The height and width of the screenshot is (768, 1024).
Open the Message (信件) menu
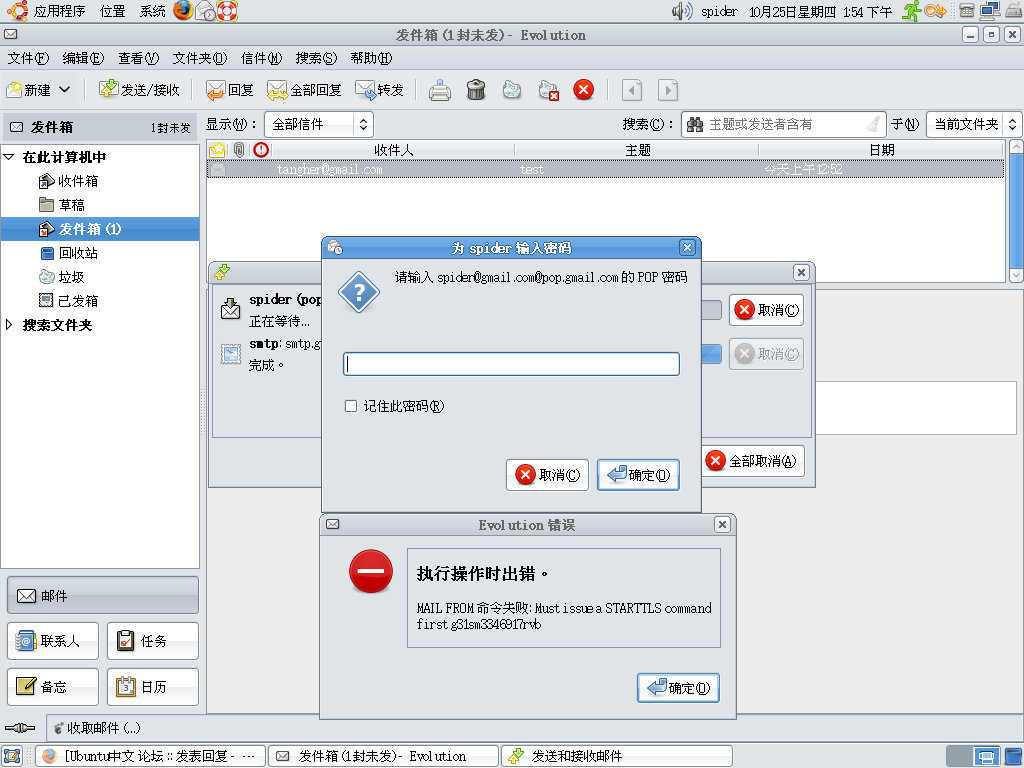pos(261,58)
